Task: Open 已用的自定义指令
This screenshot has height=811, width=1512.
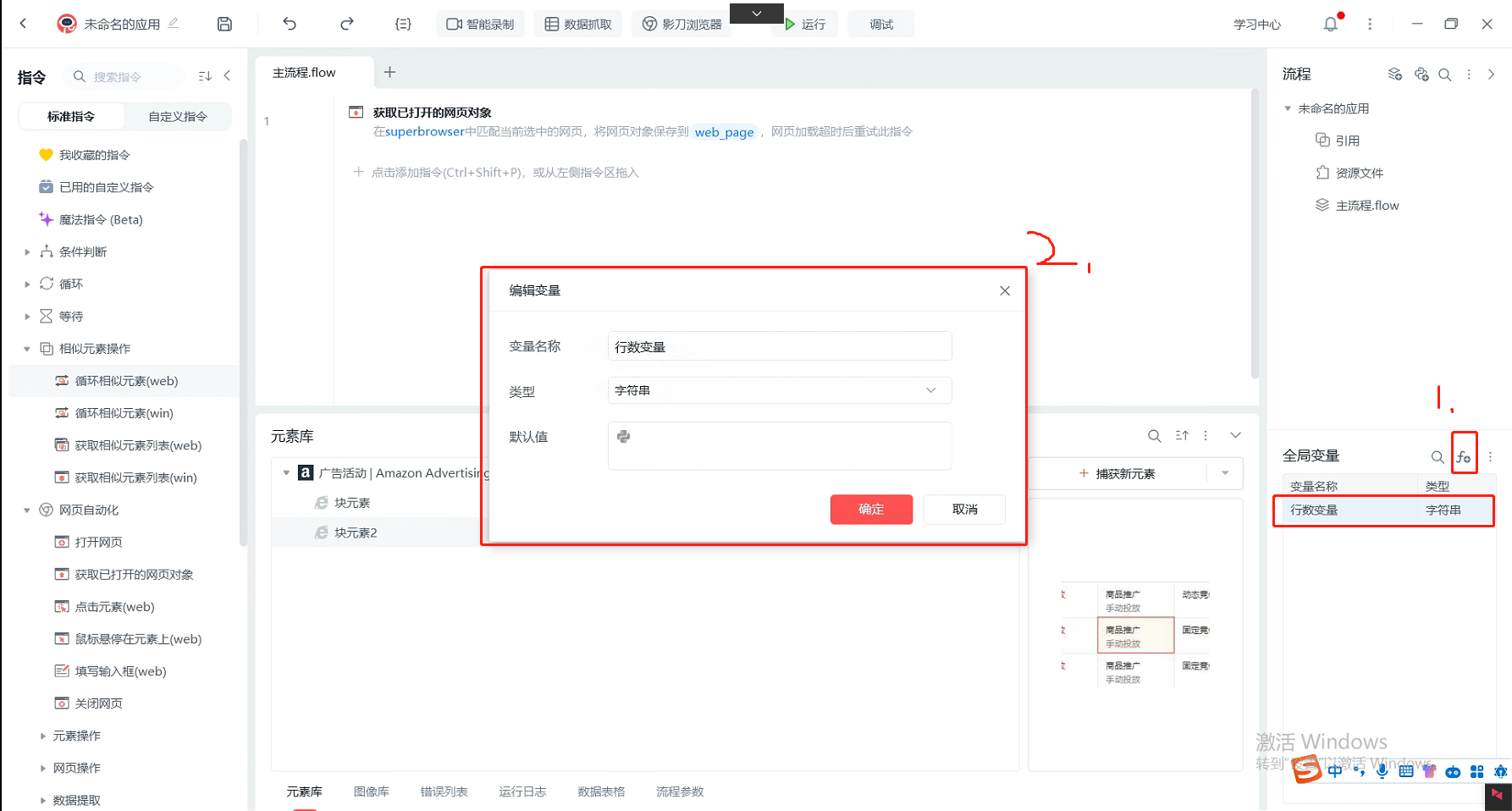Action: 106,187
